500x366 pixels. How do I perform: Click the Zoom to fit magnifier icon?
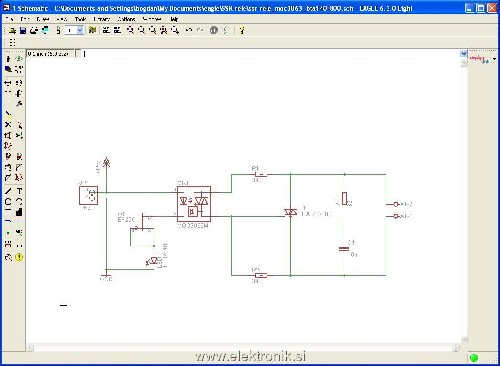[130, 30]
